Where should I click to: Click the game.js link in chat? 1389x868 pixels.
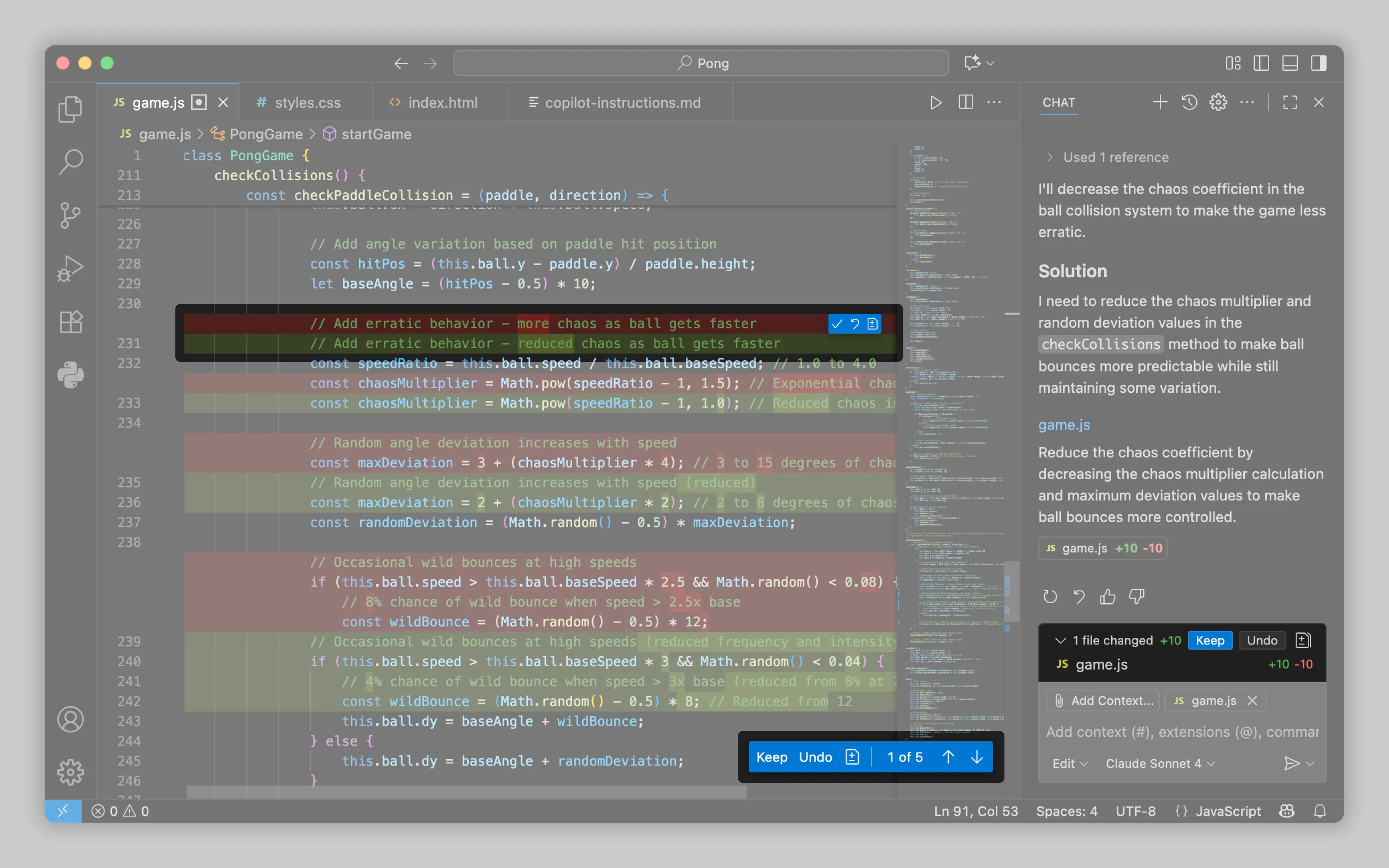[1063, 425]
